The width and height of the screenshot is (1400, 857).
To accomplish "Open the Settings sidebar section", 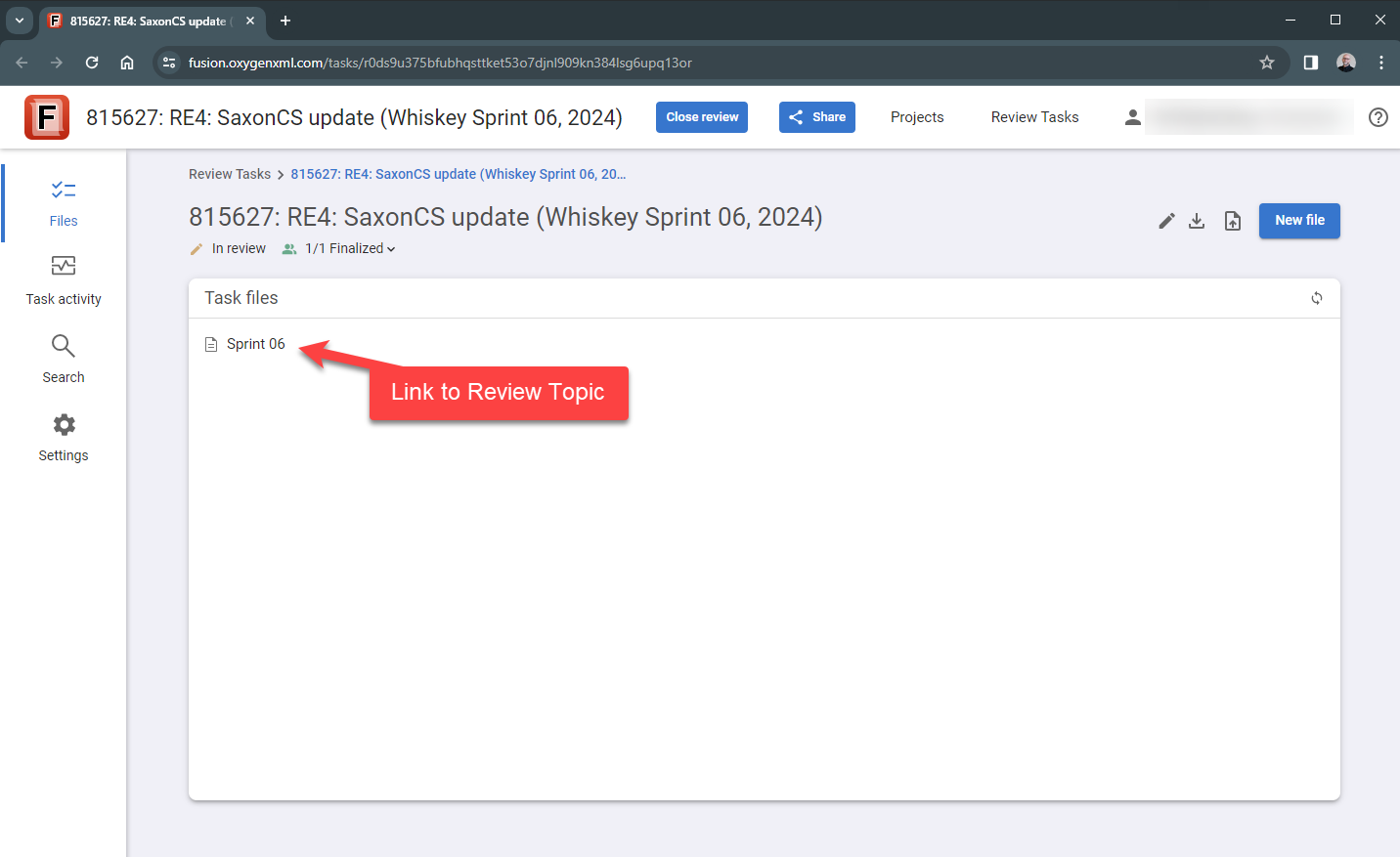I will [x=64, y=438].
